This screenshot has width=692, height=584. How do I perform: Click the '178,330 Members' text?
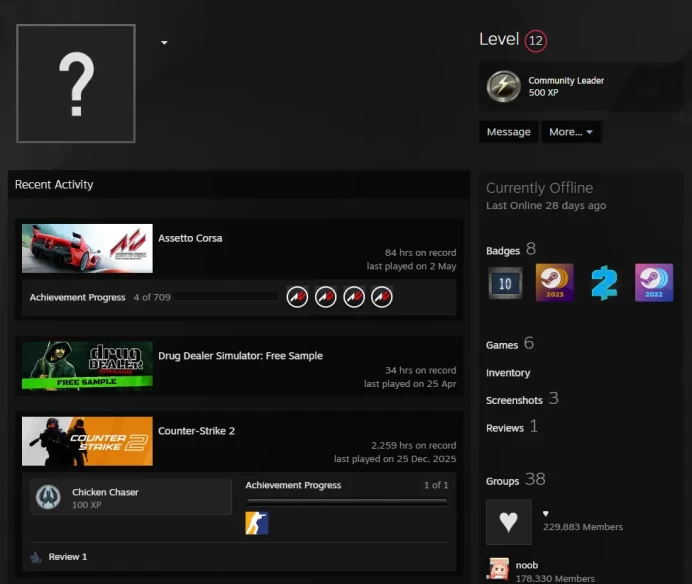click(x=555, y=579)
